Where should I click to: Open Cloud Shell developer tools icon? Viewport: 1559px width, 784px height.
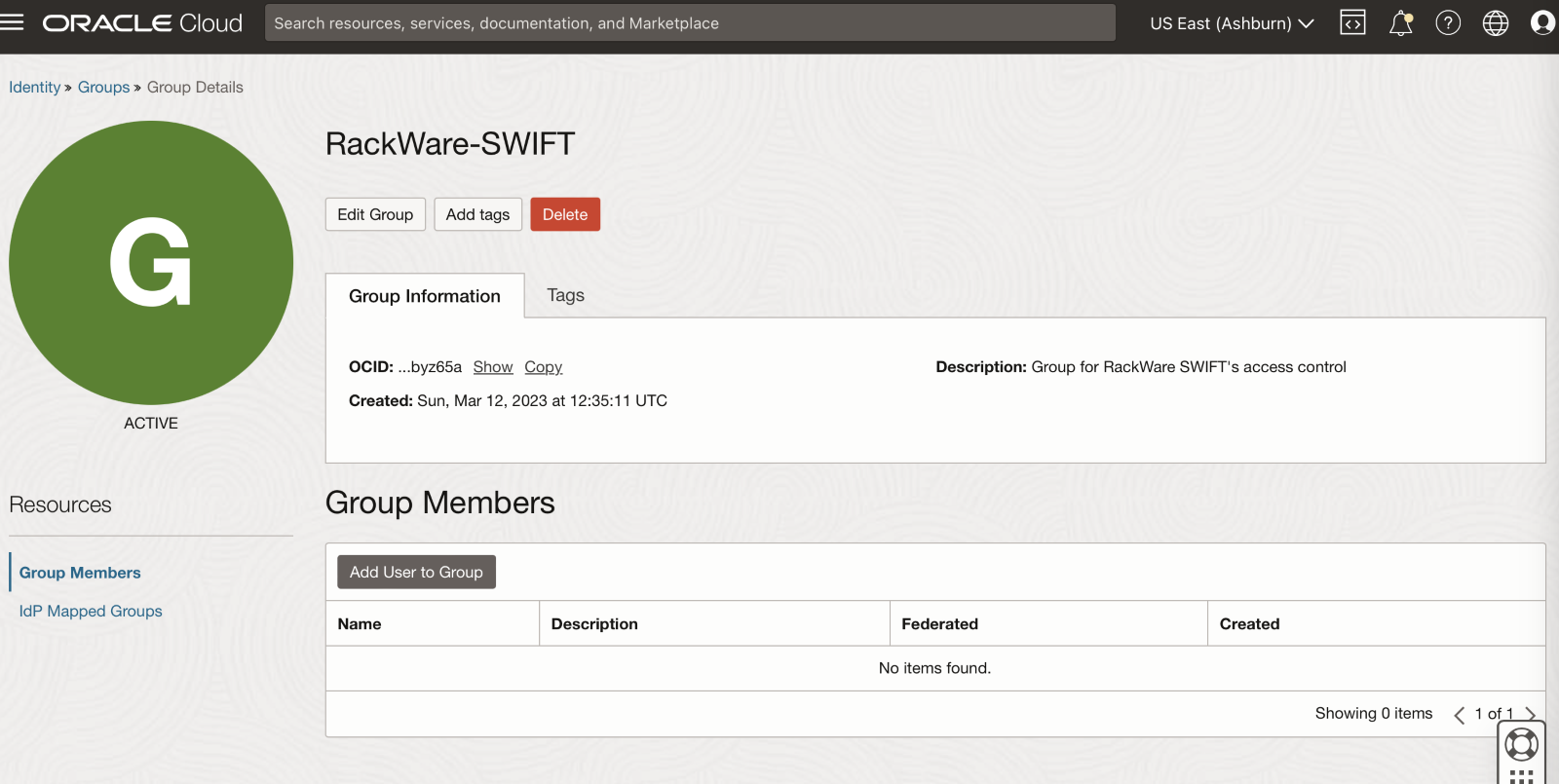1353,22
